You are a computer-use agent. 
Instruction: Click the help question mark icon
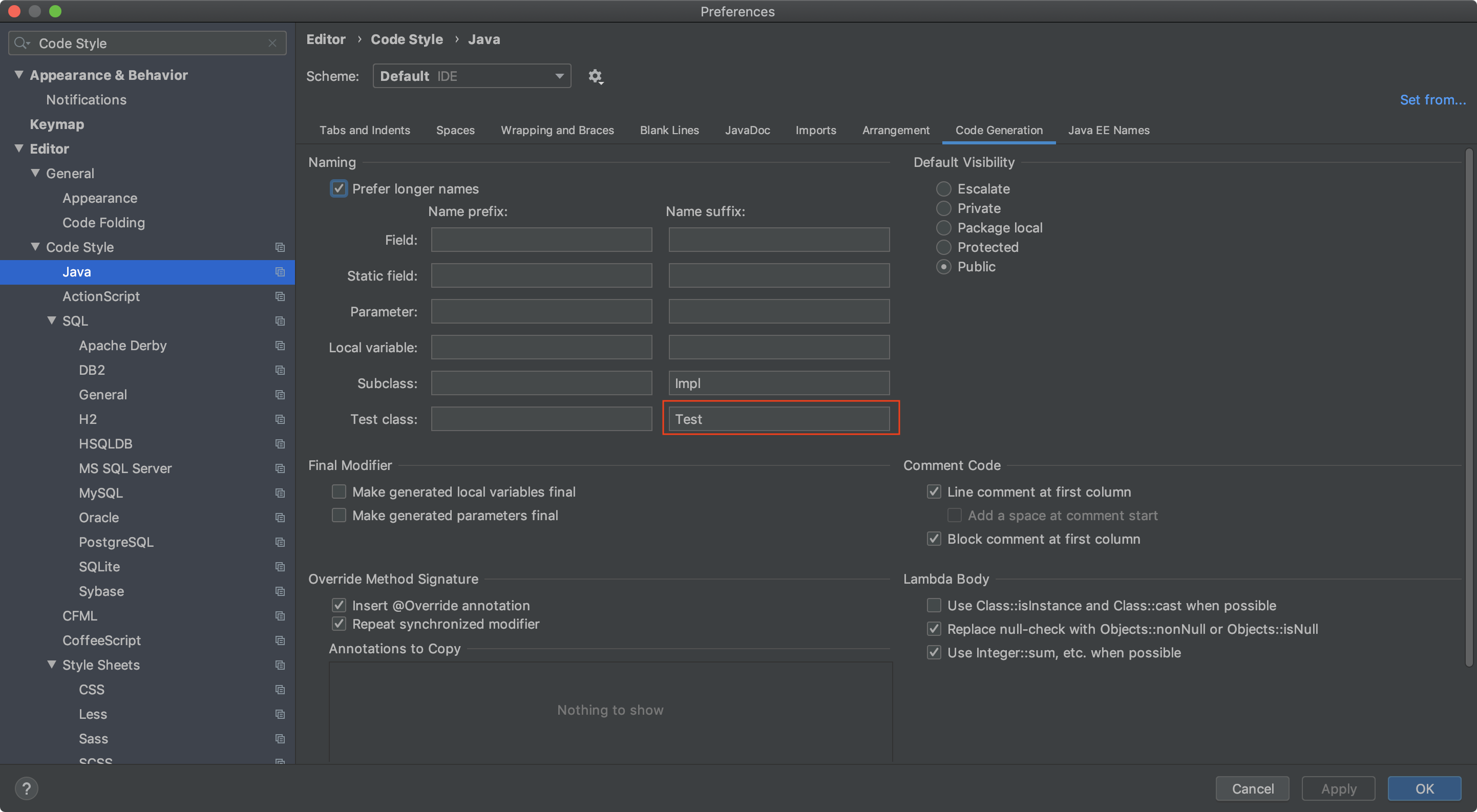(x=27, y=788)
